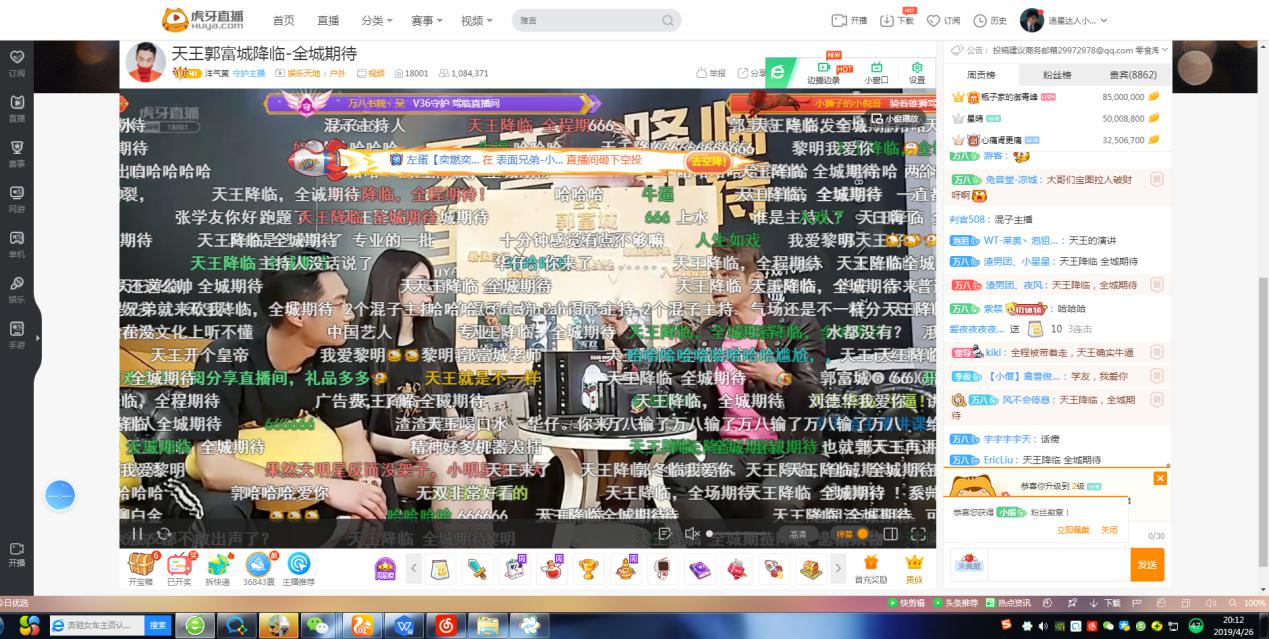Start broadcasting via 开播 header button
1269x639 pixels.
[850, 21]
